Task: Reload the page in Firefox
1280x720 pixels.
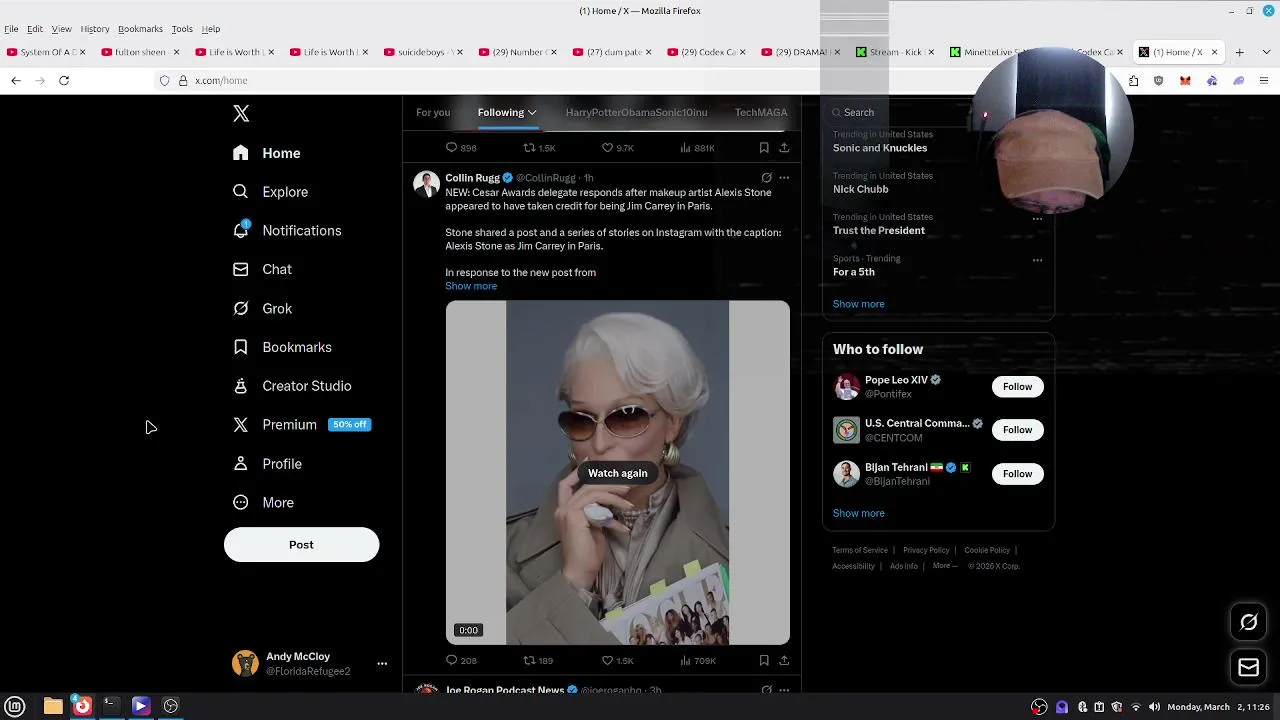Action: coord(64,80)
